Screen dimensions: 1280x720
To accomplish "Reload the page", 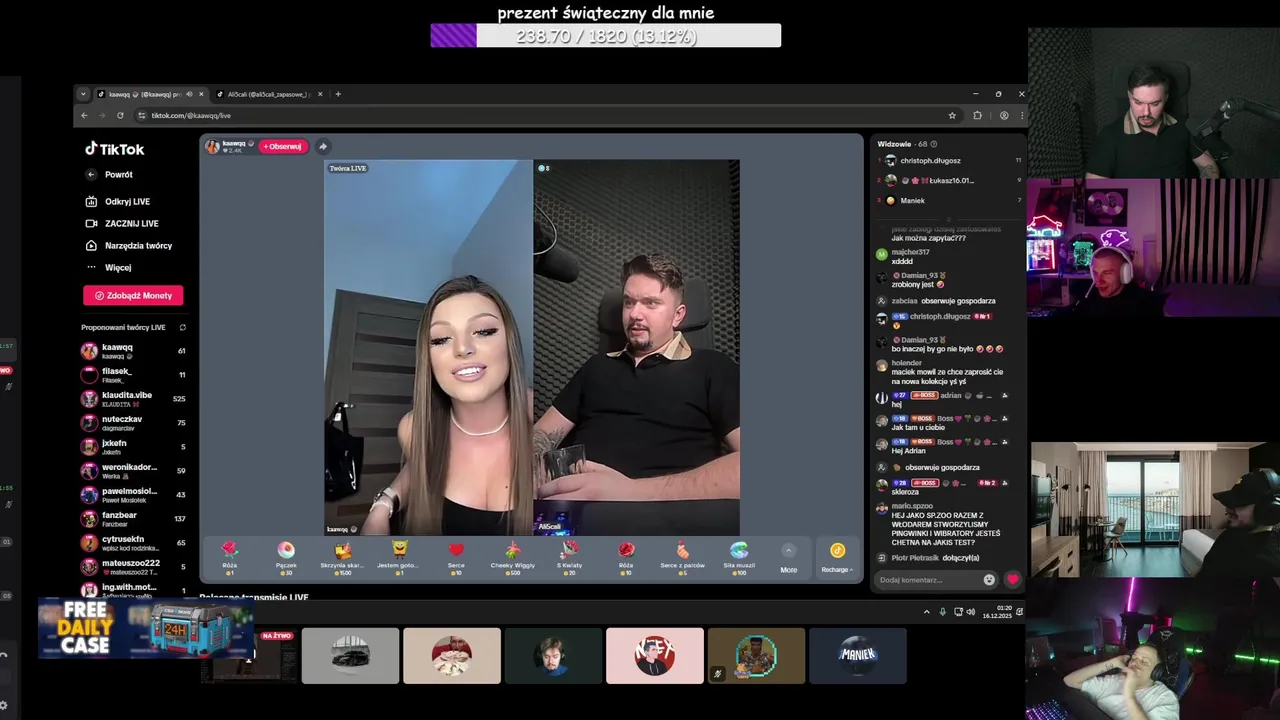I will (120, 115).
